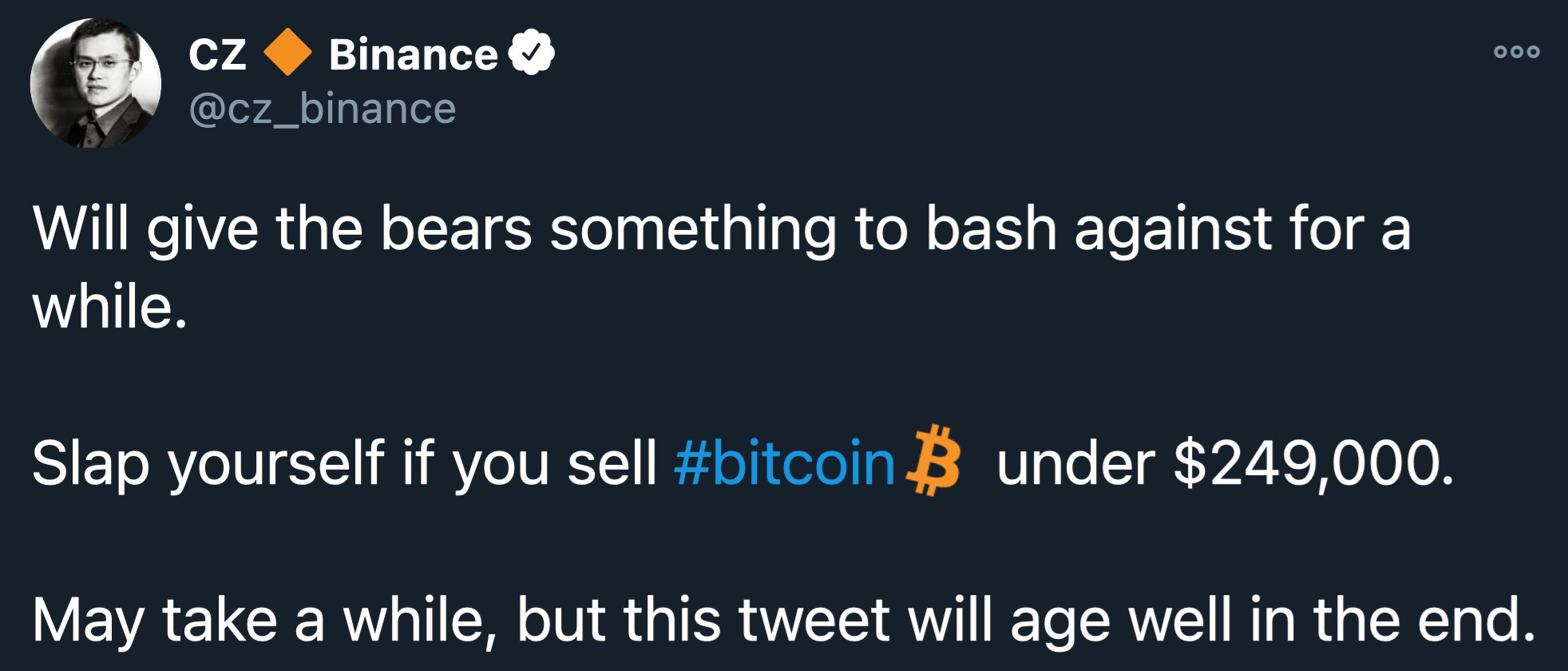Click the word "tweet" in the last sentence

pos(814,621)
